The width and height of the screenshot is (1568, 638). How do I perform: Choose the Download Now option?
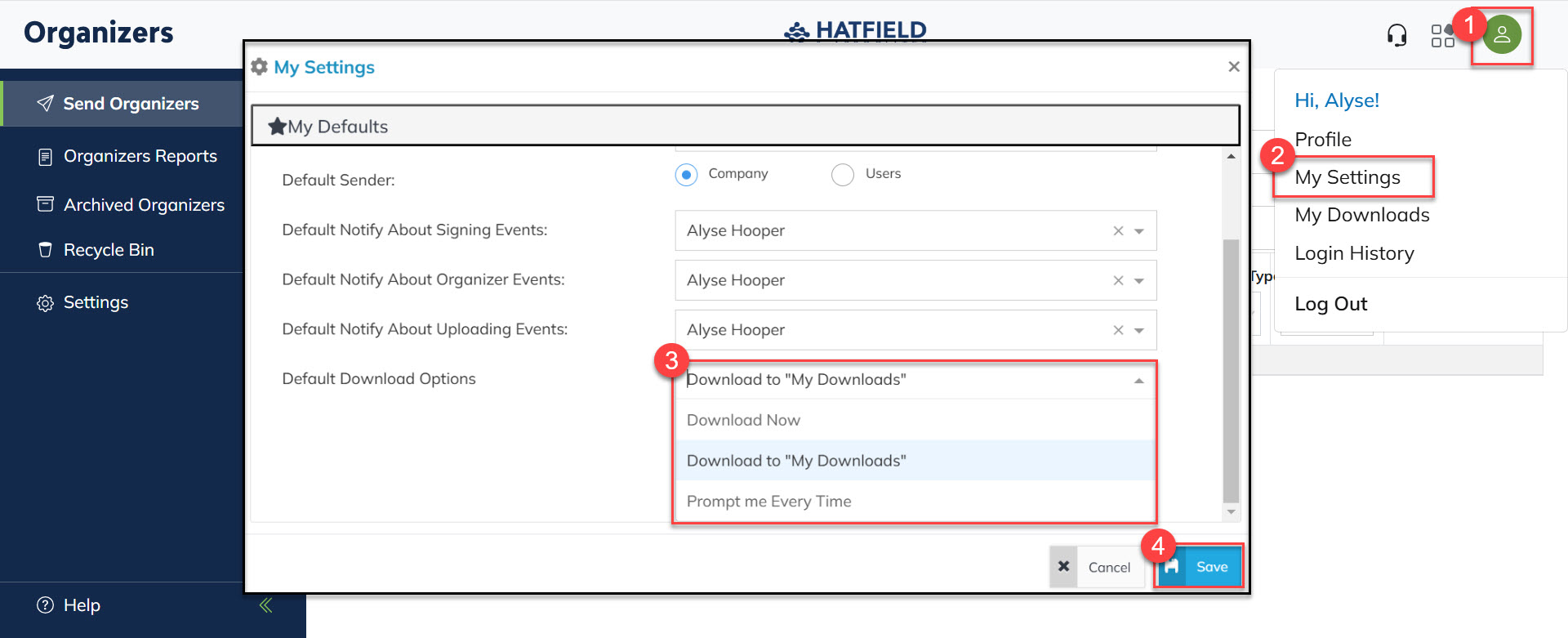point(743,420)
